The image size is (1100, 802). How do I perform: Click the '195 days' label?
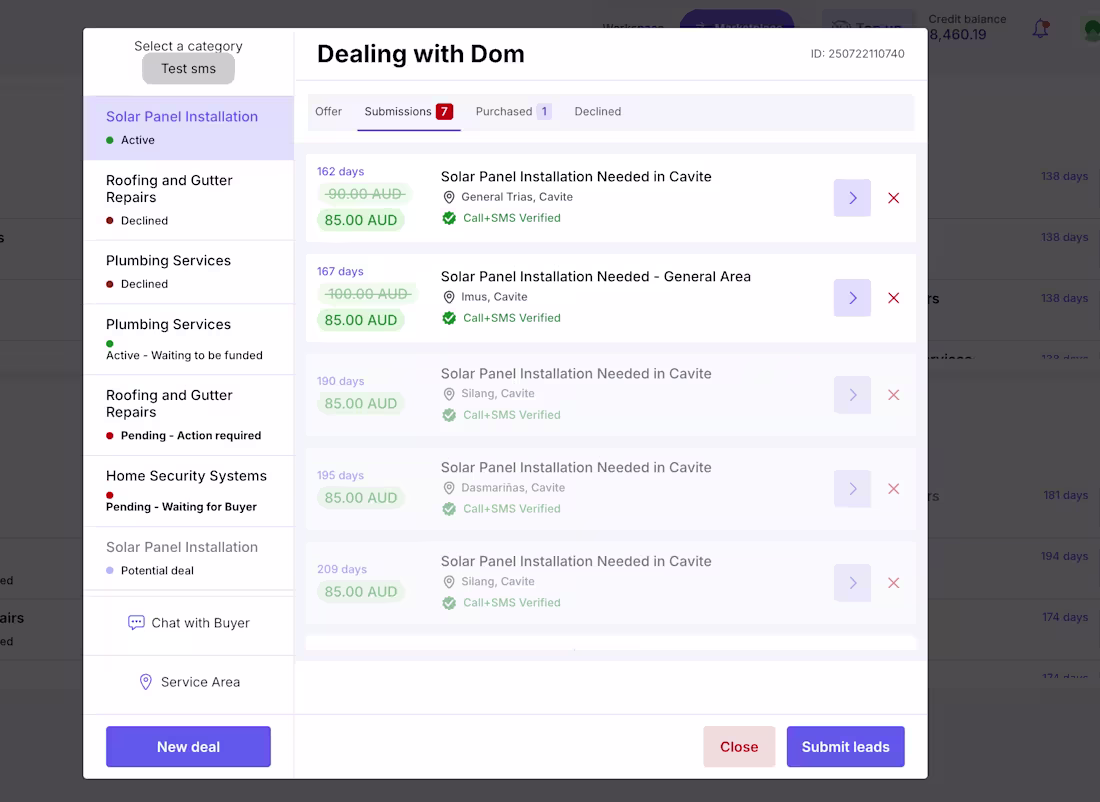340,475
